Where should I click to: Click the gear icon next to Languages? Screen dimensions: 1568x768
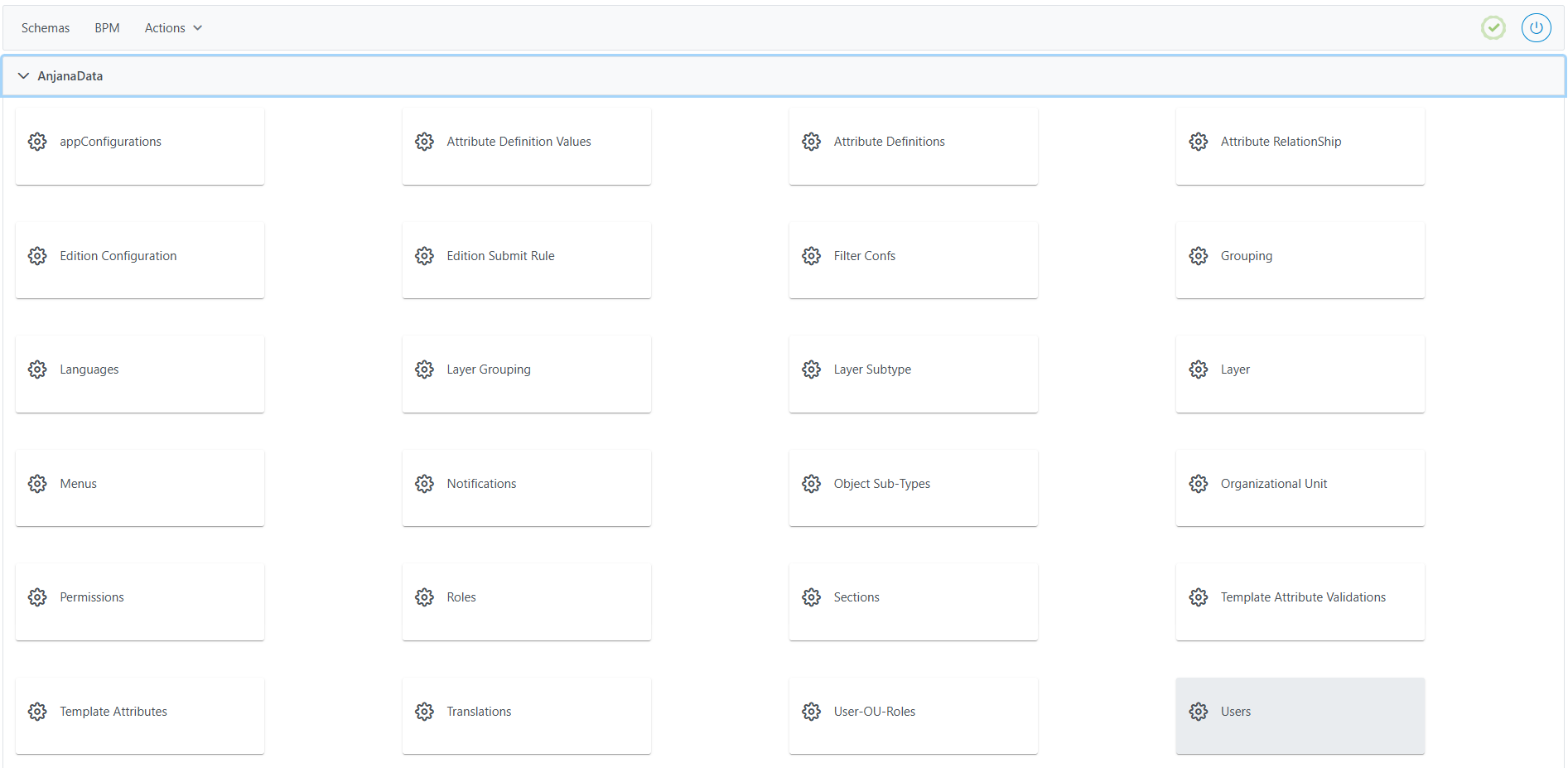(37, 370)
